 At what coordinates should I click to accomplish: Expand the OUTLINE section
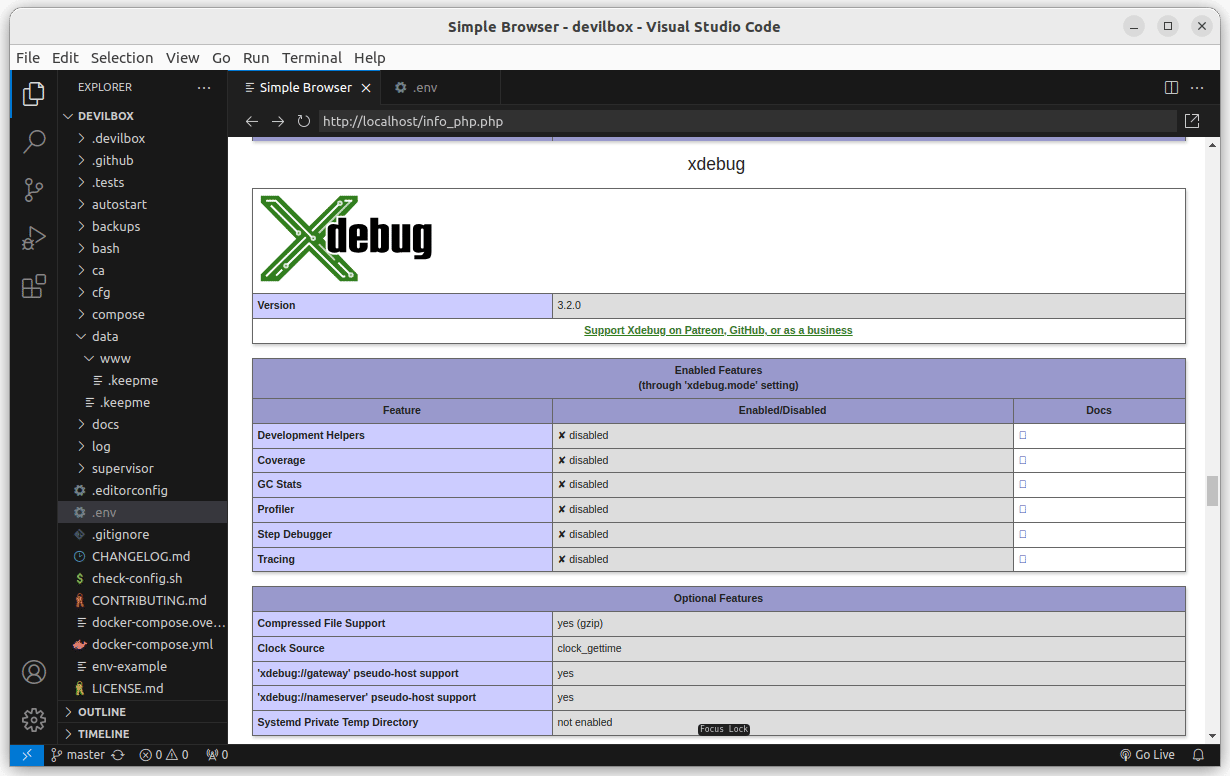(102, 712)
